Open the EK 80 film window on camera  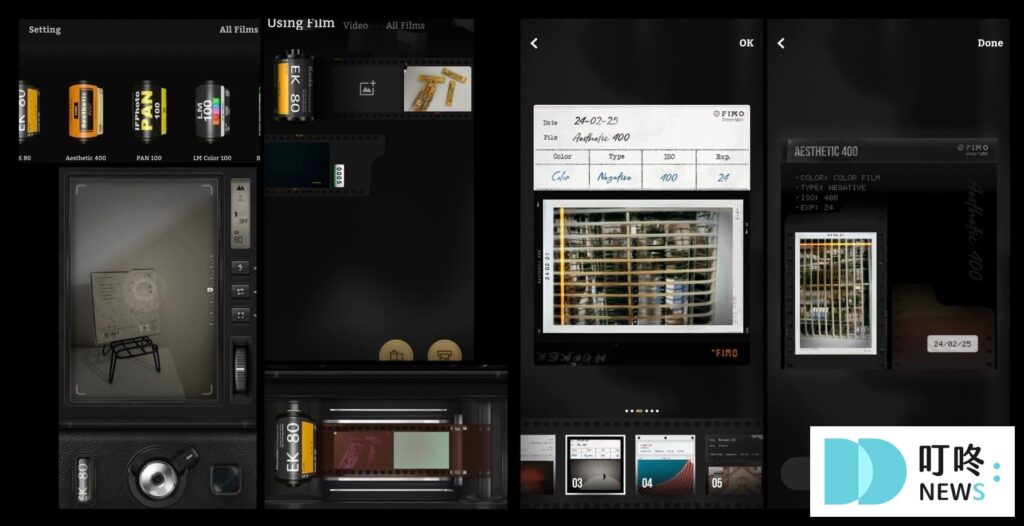(x=84, y=482)
